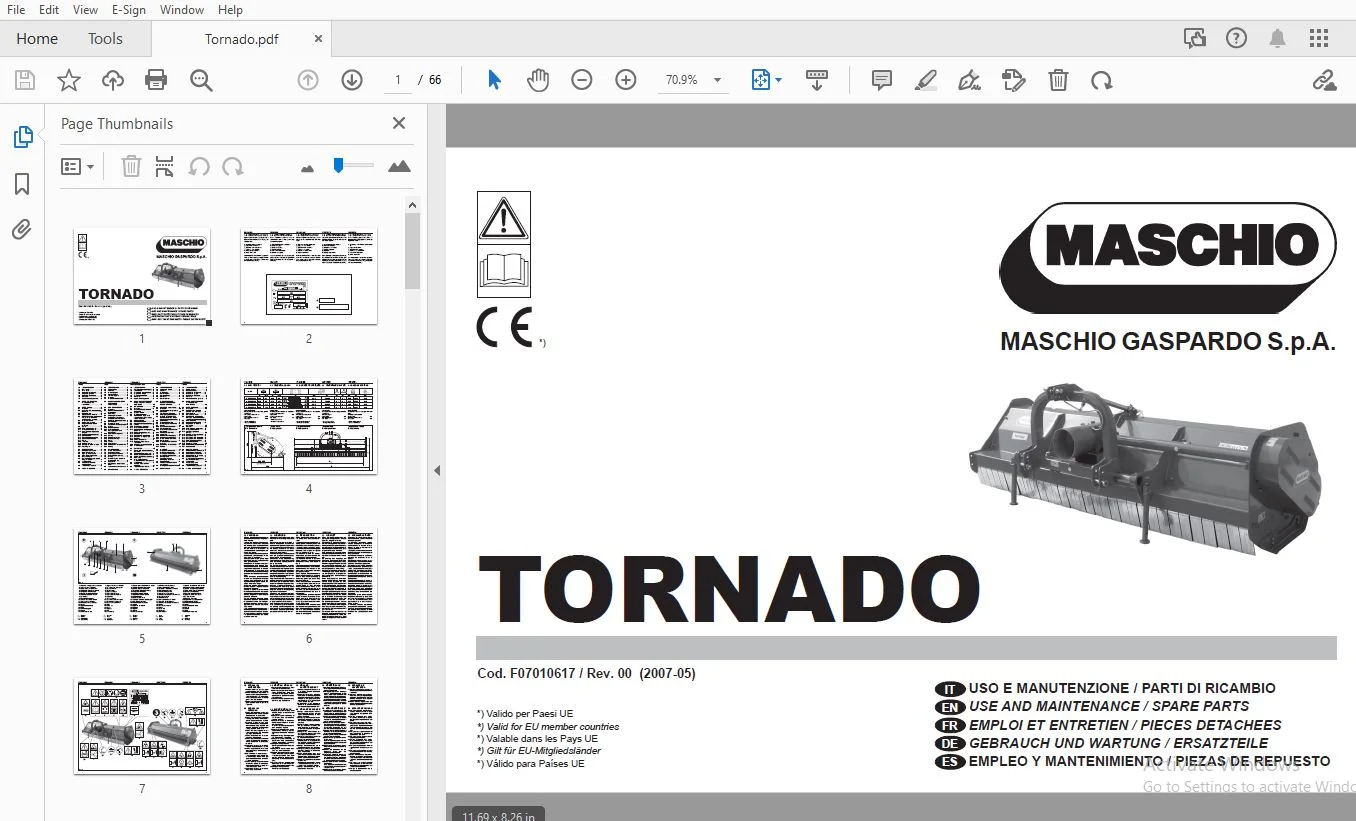
Task: Add a sticky note comment
Action: 882,80
